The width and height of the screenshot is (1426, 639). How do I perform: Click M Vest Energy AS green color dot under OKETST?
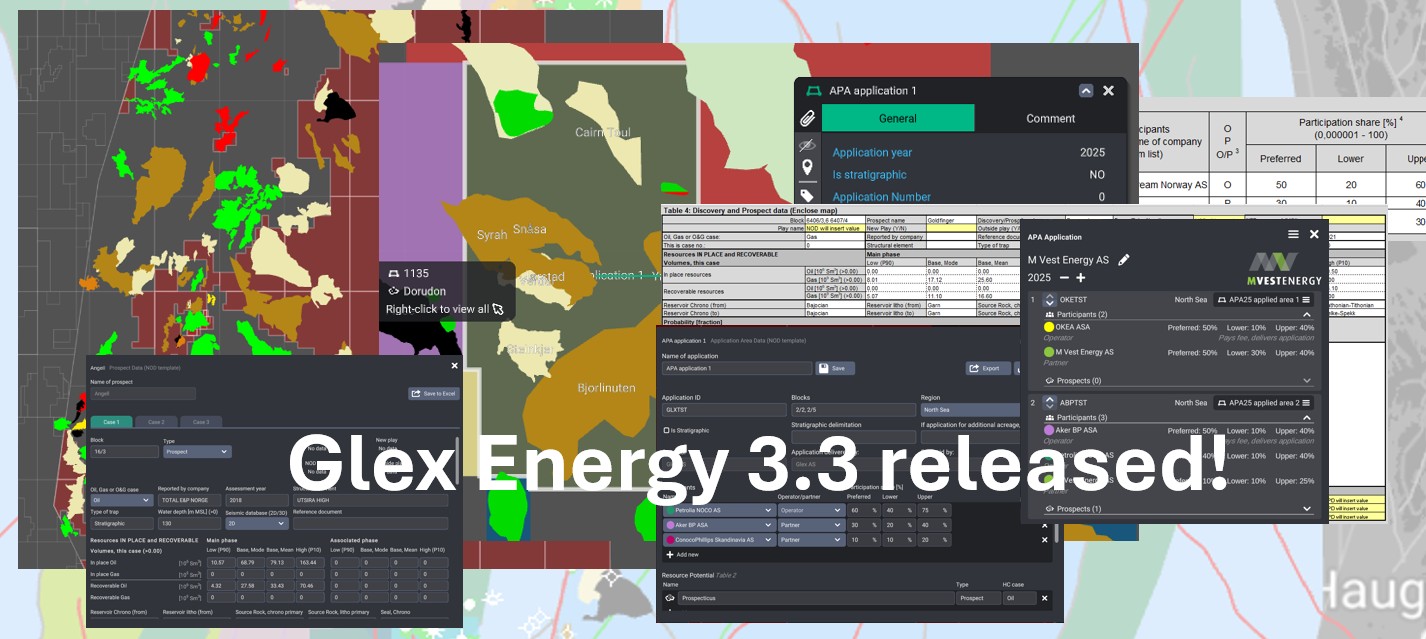pos(1049,352)
